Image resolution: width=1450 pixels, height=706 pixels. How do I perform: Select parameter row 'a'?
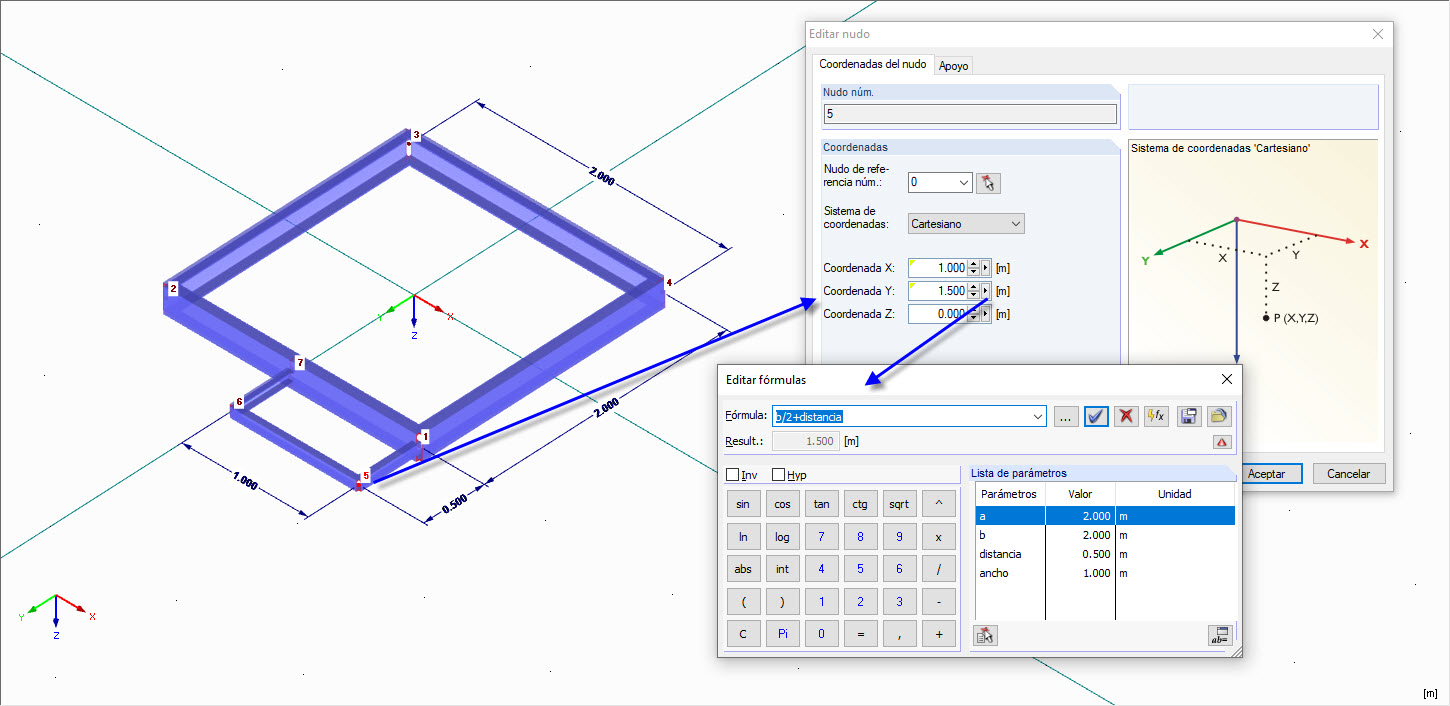click(x=1105, y=516)
